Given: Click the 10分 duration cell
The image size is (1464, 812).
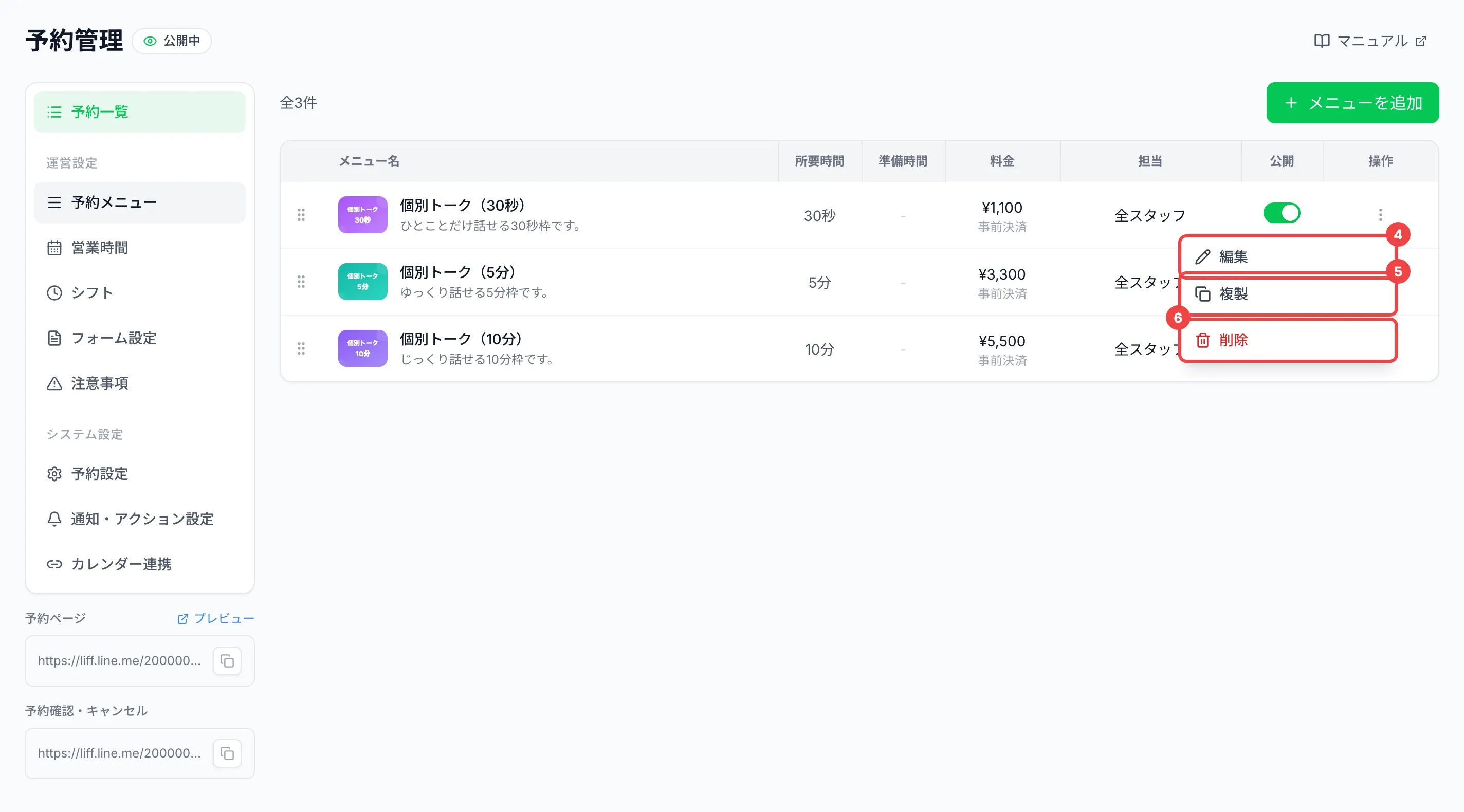Looking at the screenshot, I should pos(819,349).
